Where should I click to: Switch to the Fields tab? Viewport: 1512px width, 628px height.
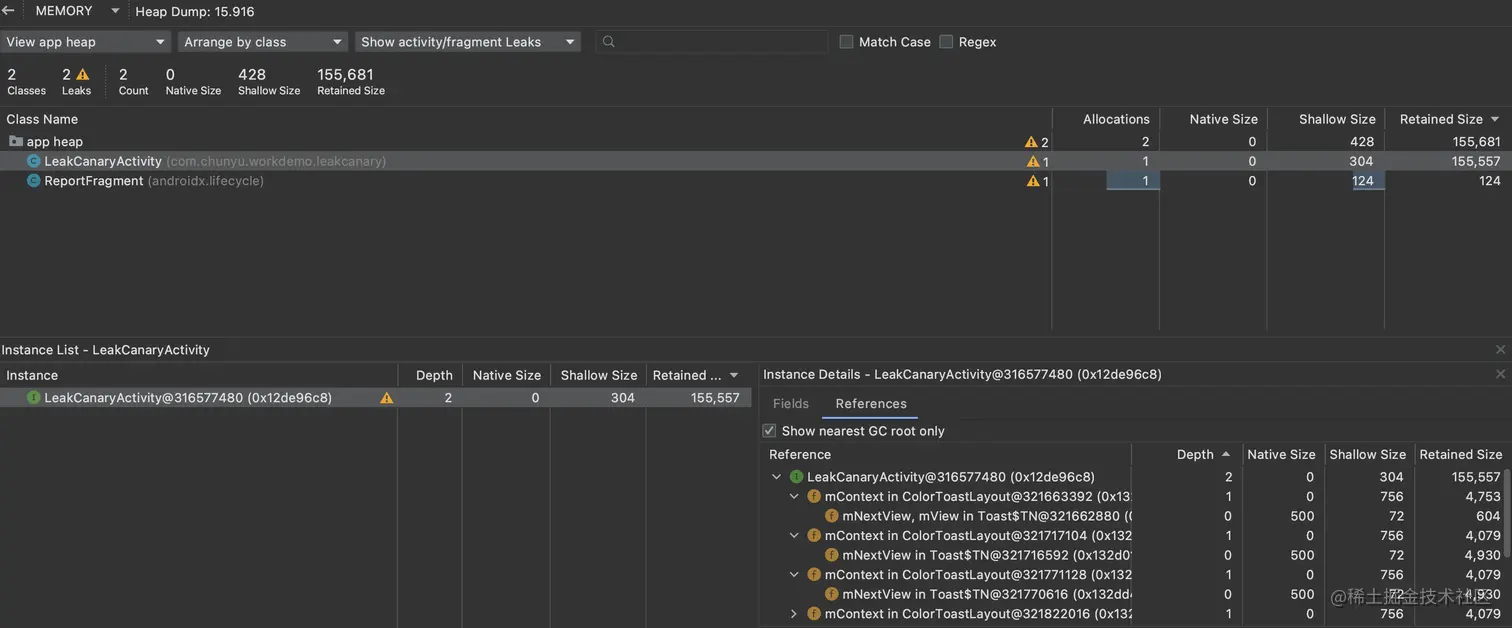point(790,404)
